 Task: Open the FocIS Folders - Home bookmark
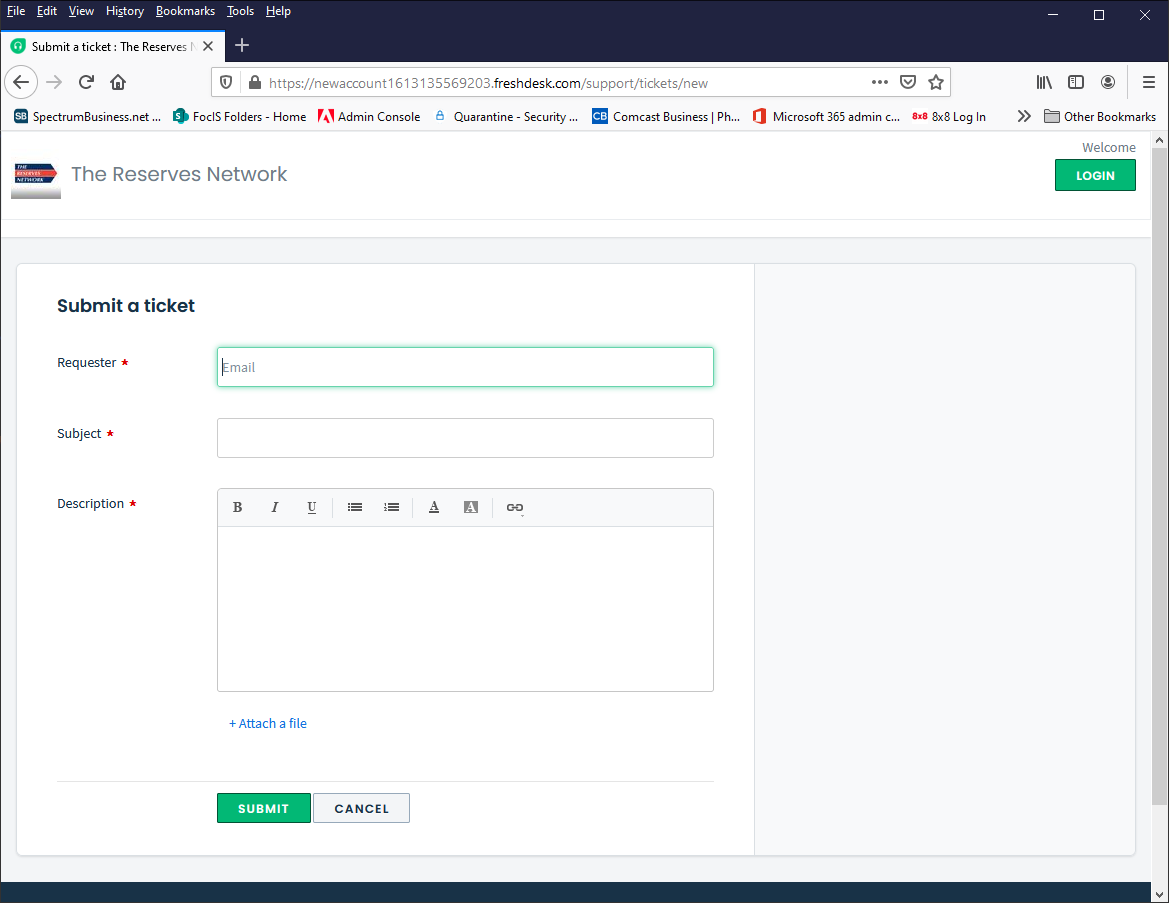coord(239,116)
